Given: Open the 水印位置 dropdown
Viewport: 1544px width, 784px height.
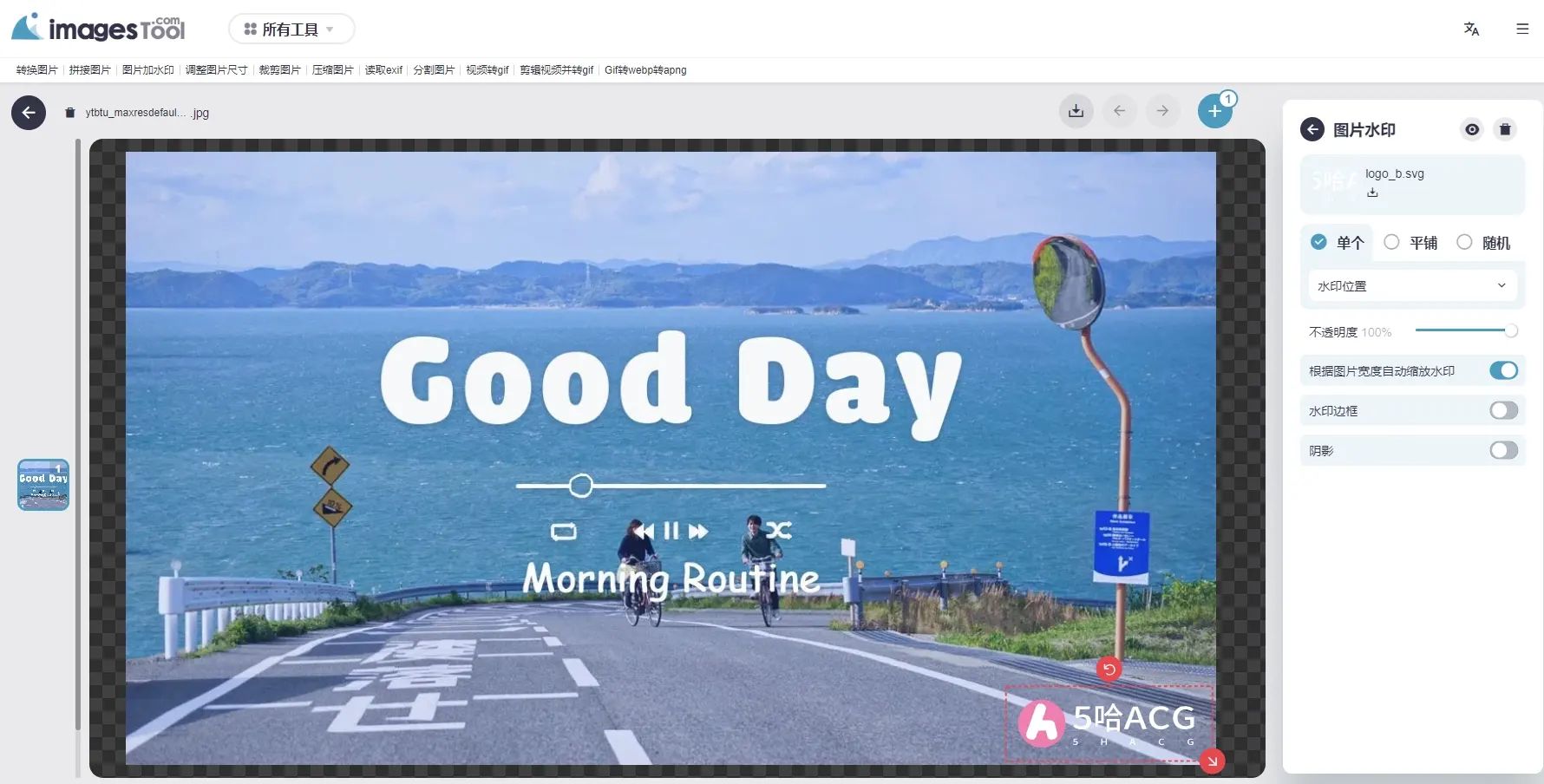Looking at the screenshot, I should (x=1412, y=285).
